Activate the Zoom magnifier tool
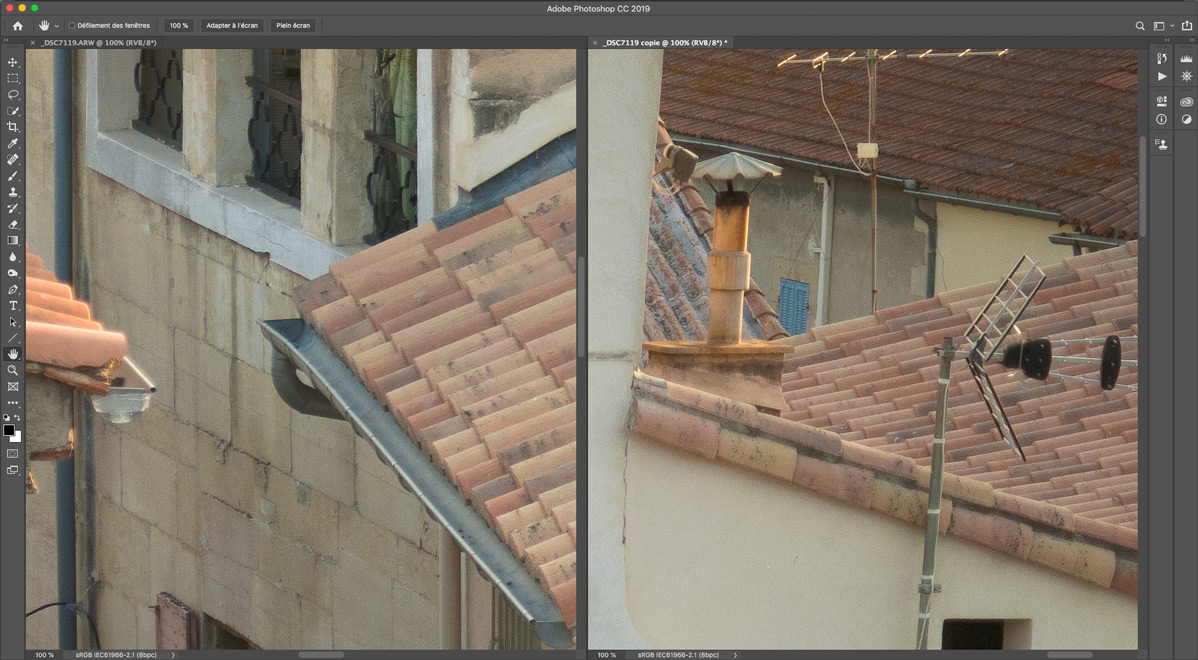Image resolution: width=1198 pixels, height=660 pixels. [x=13, y=370]
